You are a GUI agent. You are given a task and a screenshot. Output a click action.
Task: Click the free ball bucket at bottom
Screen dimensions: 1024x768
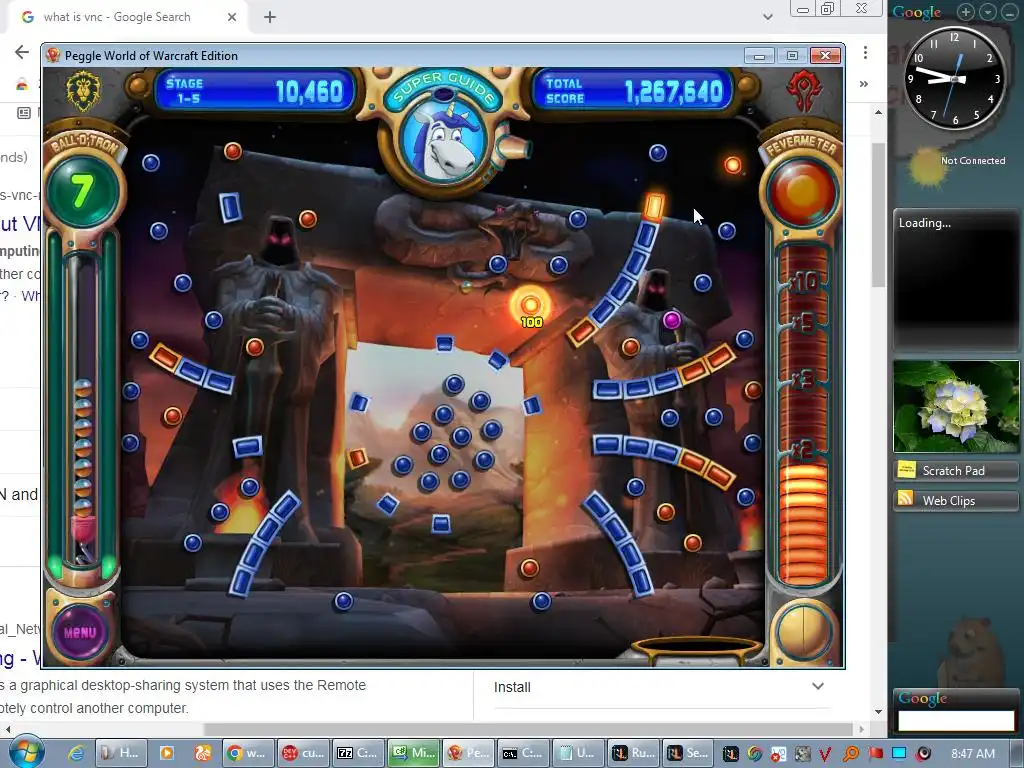click(x=697, y=650)
